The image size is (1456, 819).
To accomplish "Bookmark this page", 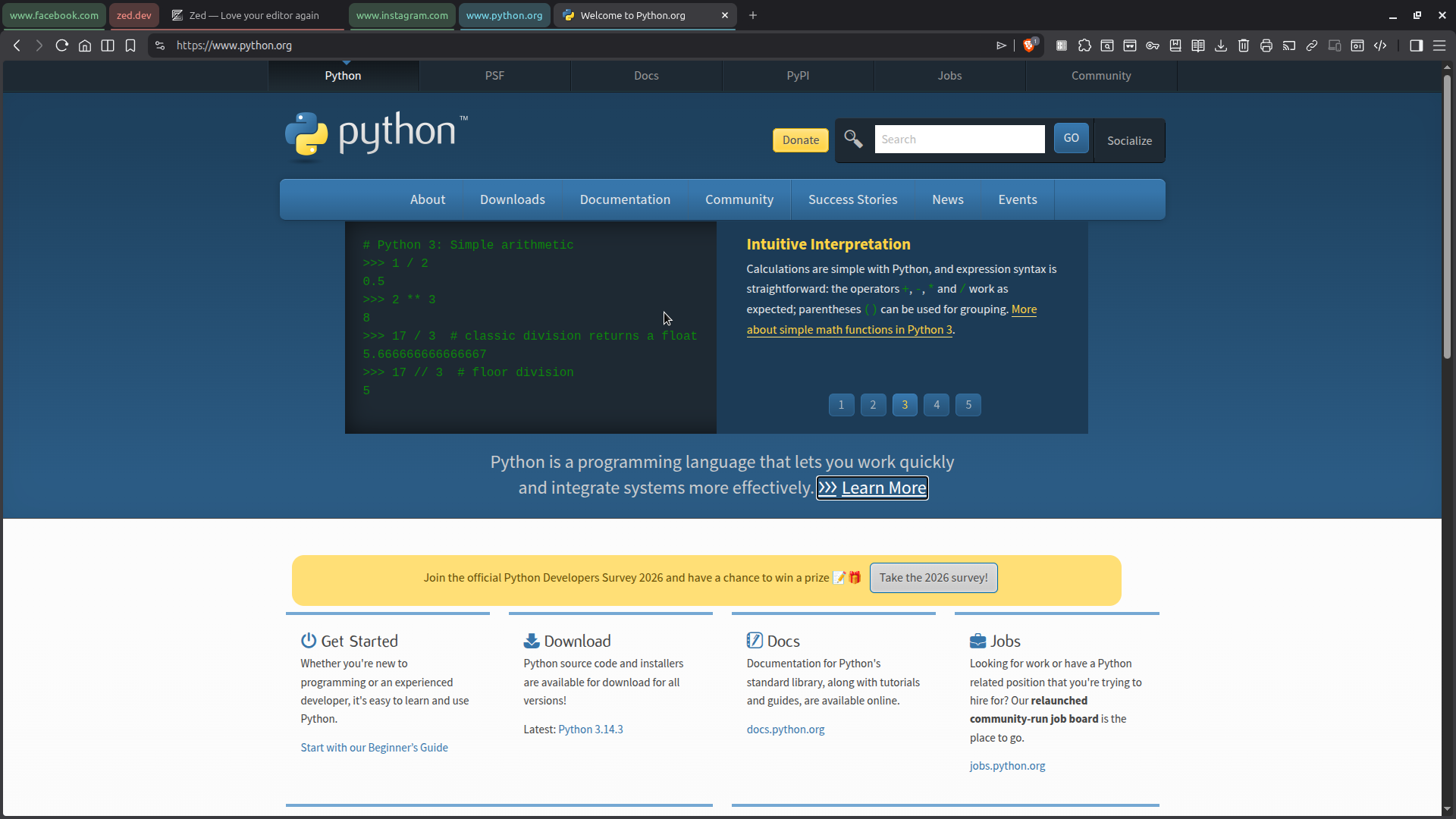I will tap(130, 45).
